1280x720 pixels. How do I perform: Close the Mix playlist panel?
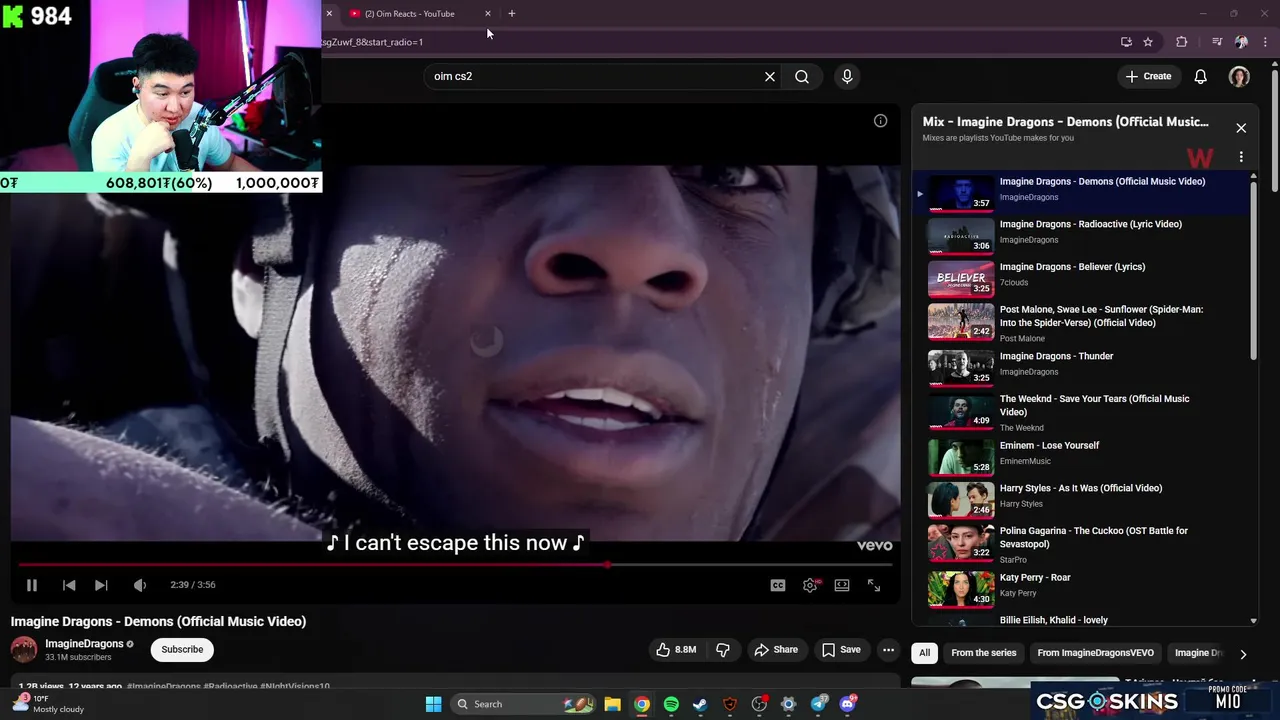coord(1241,128)
